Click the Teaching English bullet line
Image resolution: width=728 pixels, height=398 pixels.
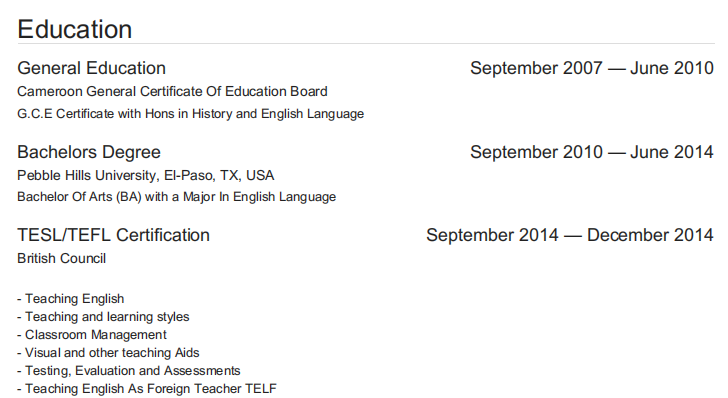click(71, 299)
